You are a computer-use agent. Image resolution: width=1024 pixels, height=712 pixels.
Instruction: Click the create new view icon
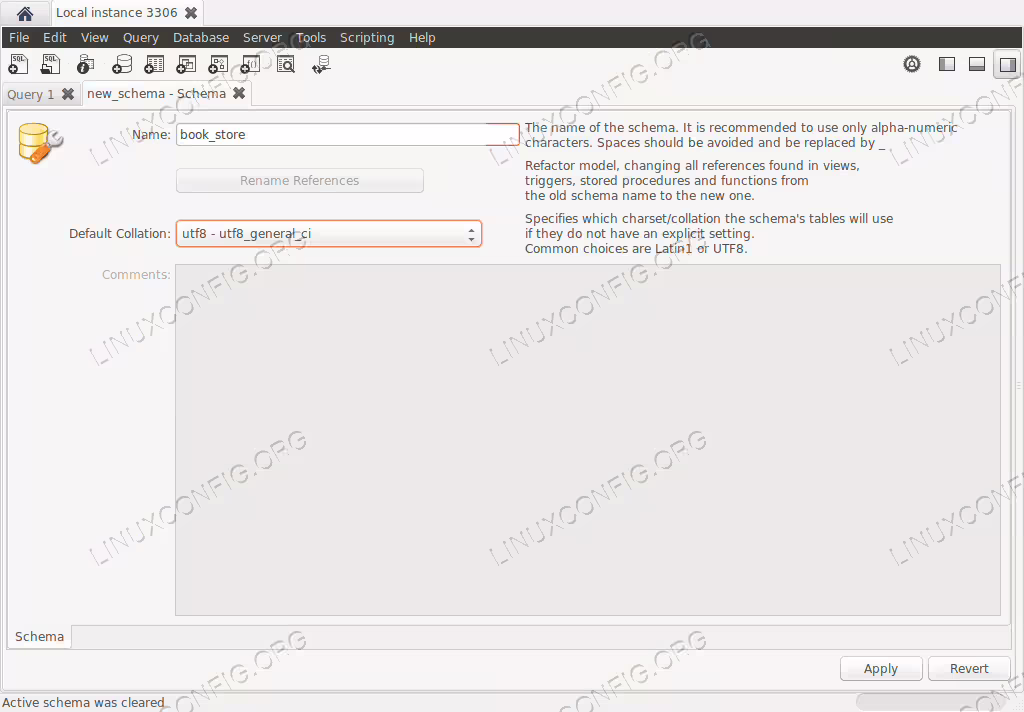pos(186,64)
